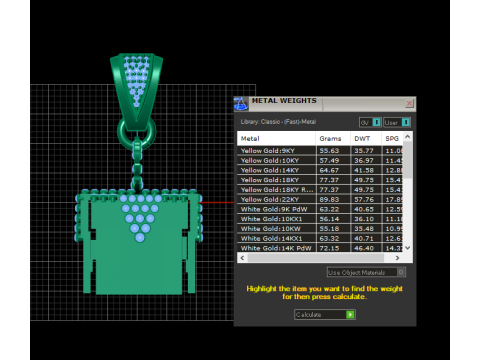
Task: Click the DWT column header
Action: point(366,139)
